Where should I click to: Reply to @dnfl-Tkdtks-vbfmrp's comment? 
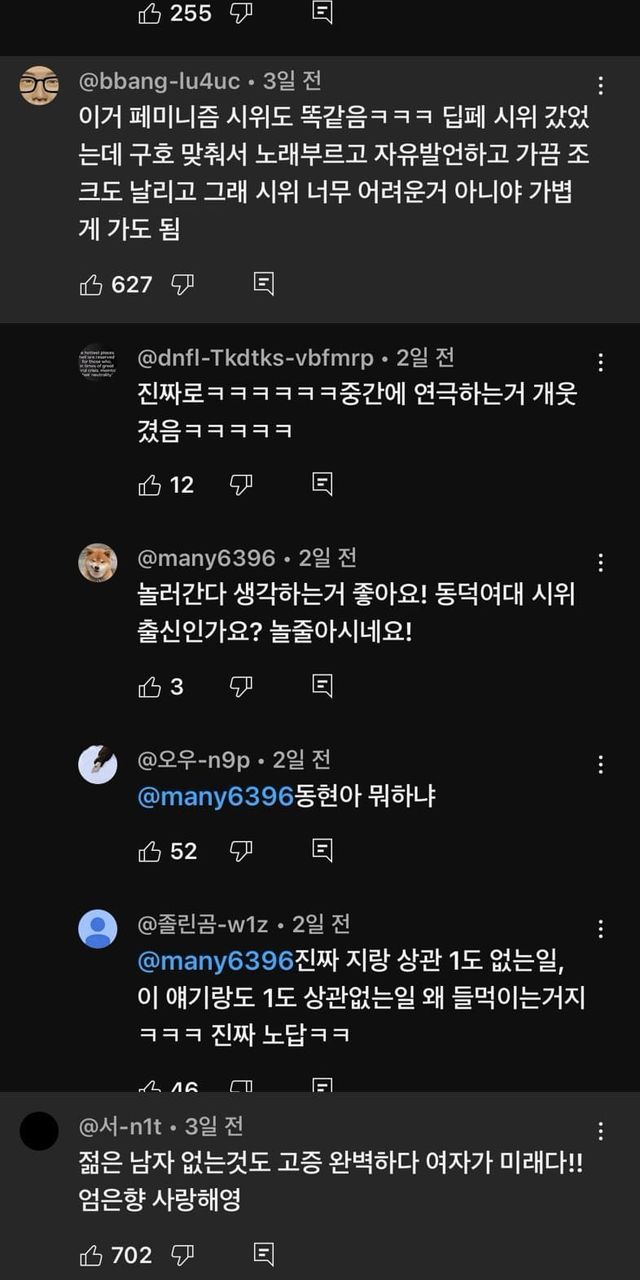click(x=322, y=485)
